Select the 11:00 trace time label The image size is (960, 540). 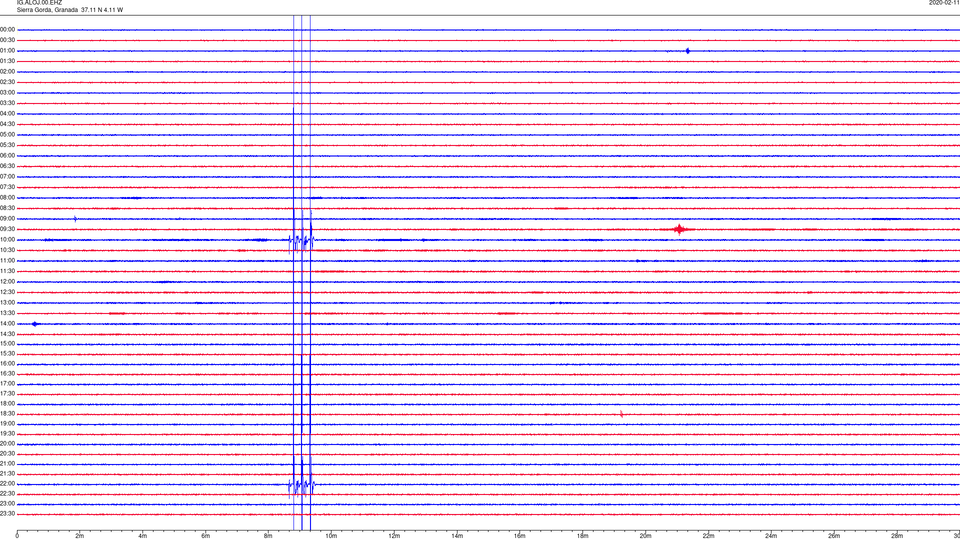(7, 260)
